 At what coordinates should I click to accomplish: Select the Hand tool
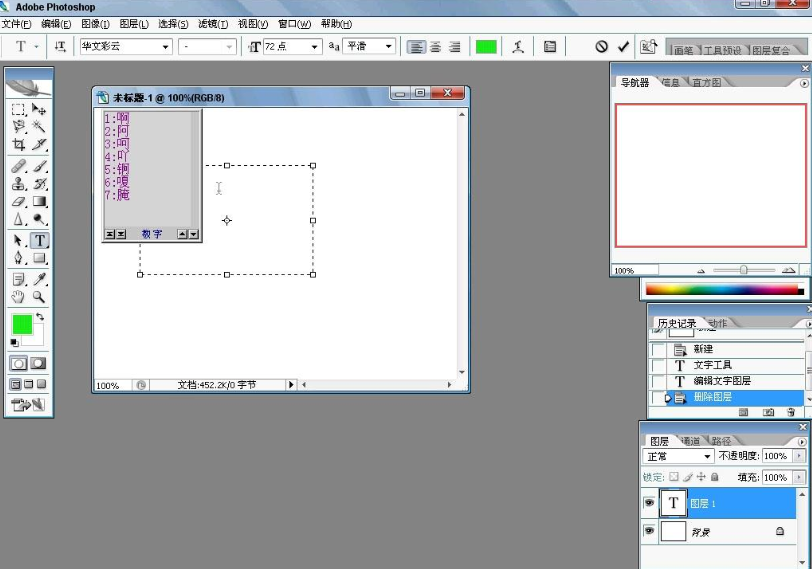[18, 297]
